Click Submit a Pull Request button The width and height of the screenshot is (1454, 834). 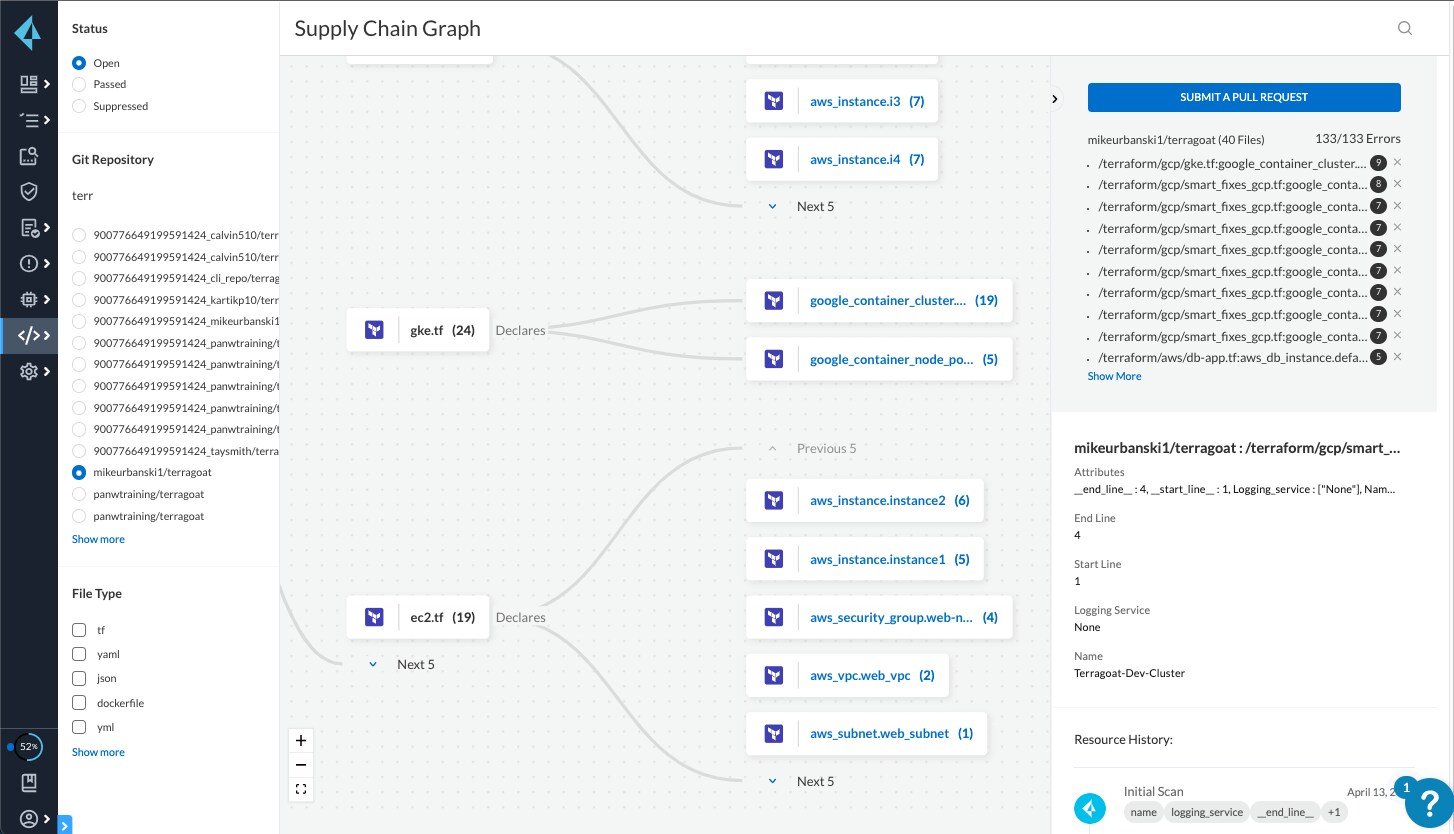tap(1243, 97)
